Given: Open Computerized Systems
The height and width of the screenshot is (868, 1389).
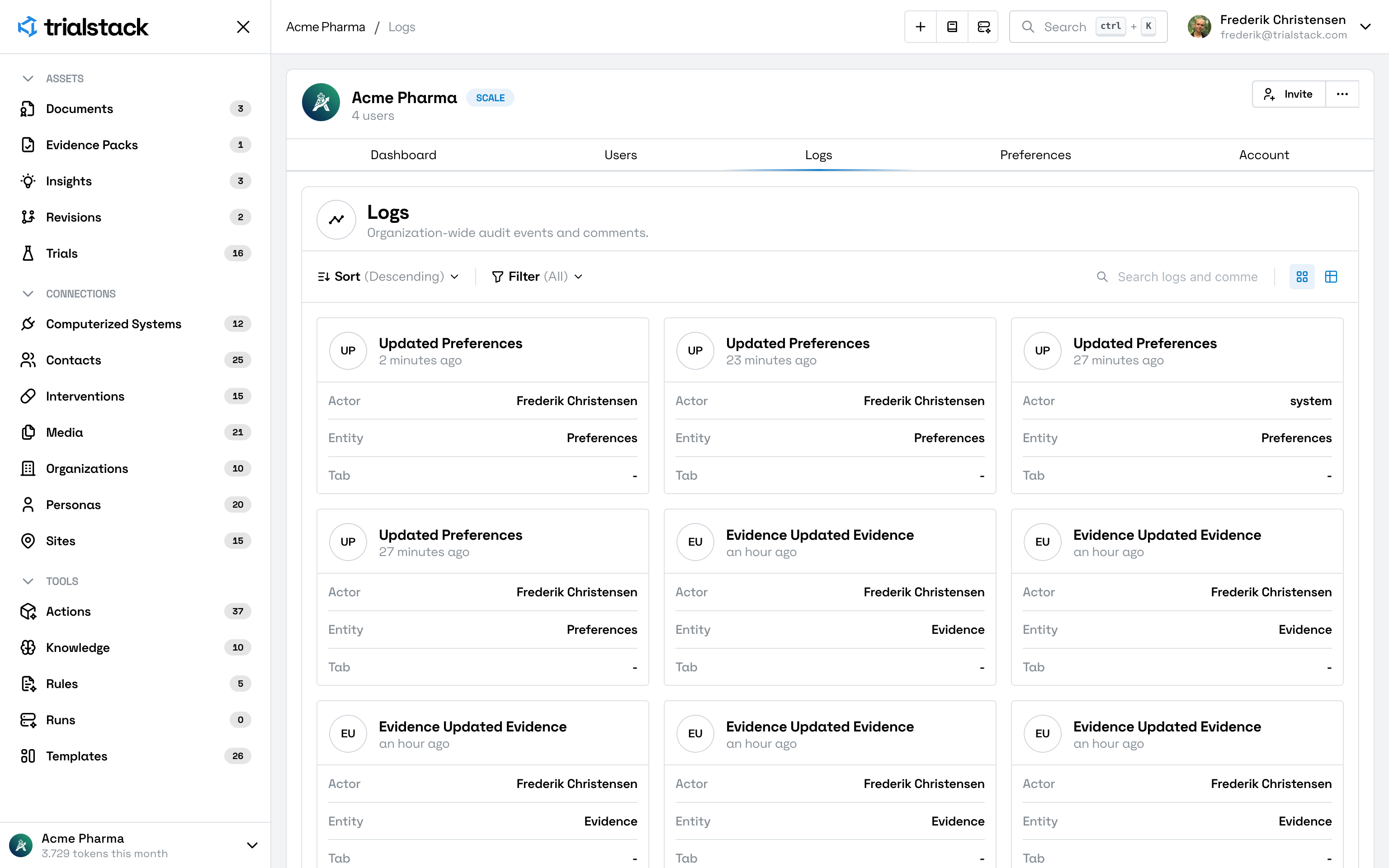Looking at the screenshot, I should [136, 324].
